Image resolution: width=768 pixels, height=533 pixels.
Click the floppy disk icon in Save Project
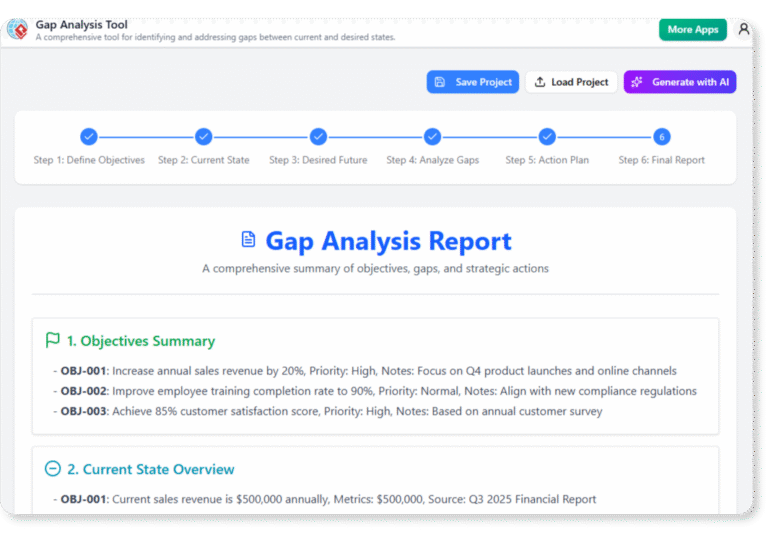pyautogui.click(x=440, y=82)
